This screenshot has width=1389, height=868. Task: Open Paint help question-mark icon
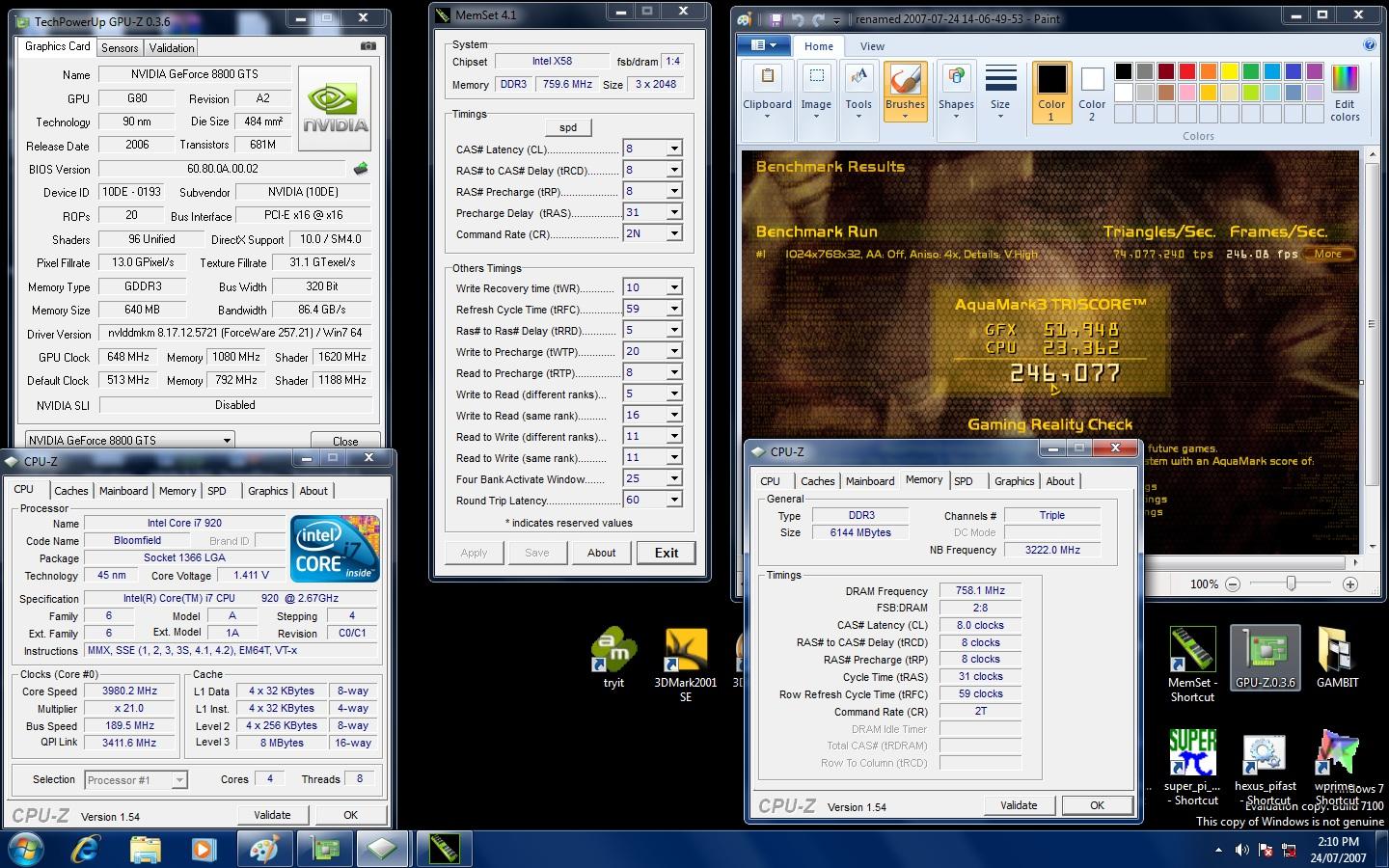1370,45
